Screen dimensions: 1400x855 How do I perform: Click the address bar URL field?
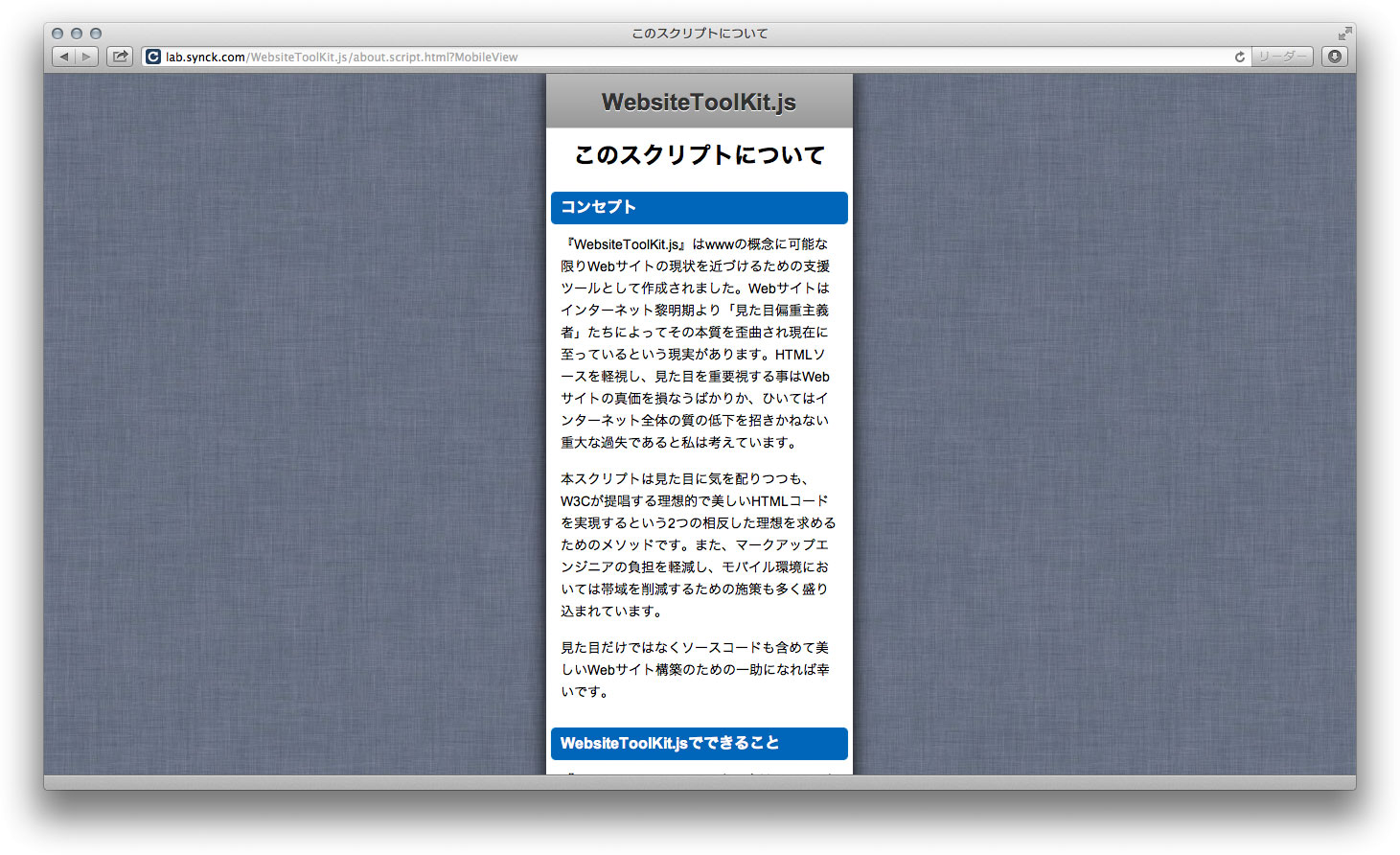pos(695,57)
